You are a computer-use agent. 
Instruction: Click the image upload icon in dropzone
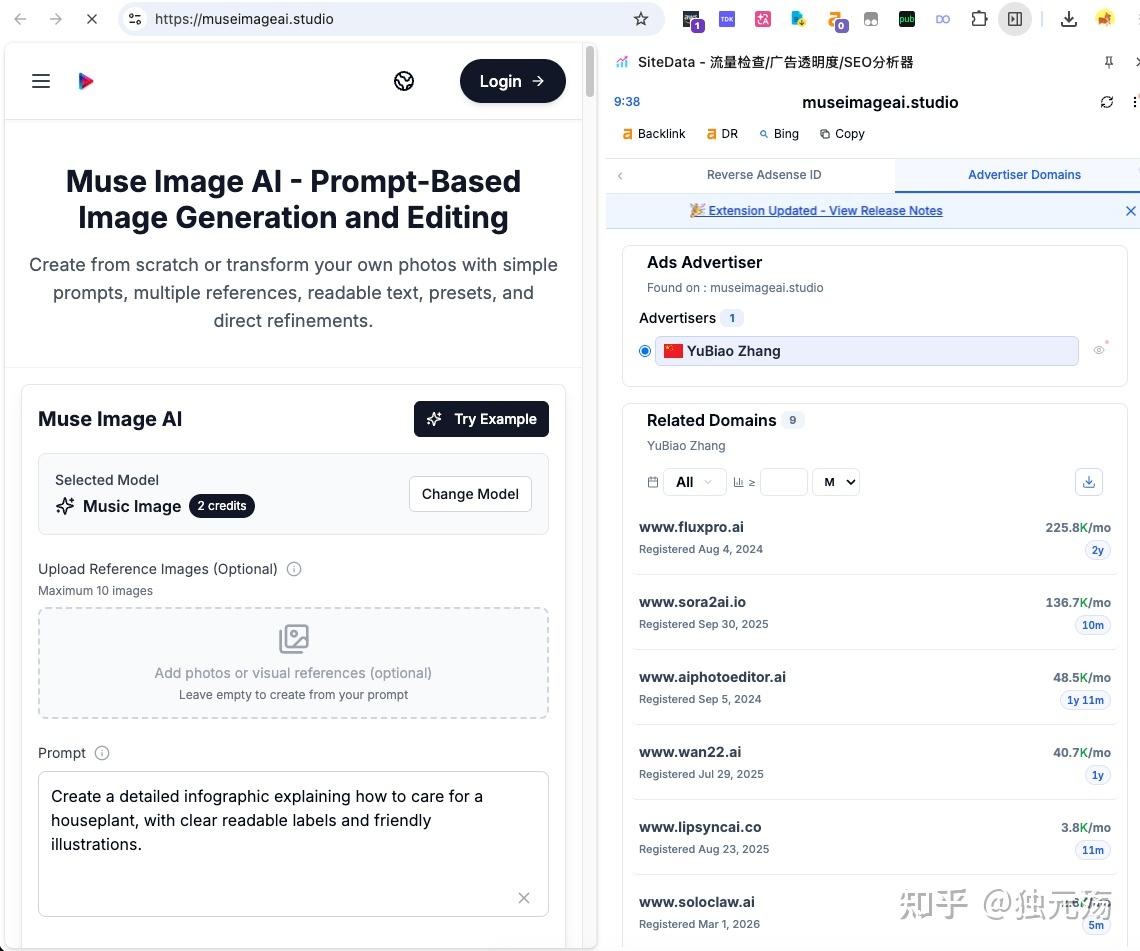pos(294,639)
